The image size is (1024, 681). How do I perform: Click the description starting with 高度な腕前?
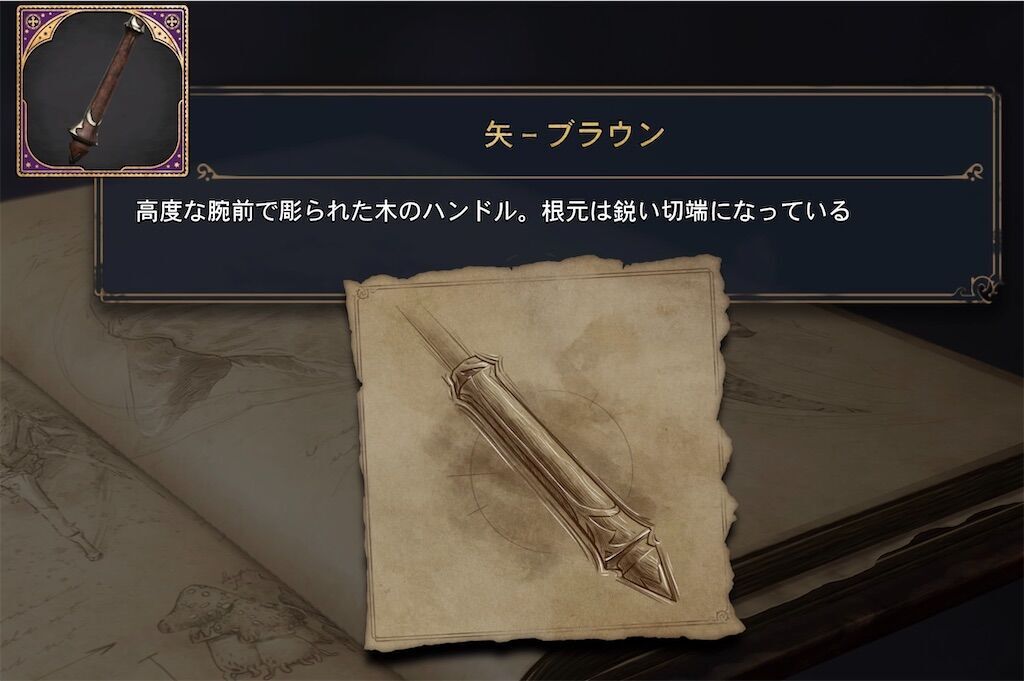[x=493, y=212]
